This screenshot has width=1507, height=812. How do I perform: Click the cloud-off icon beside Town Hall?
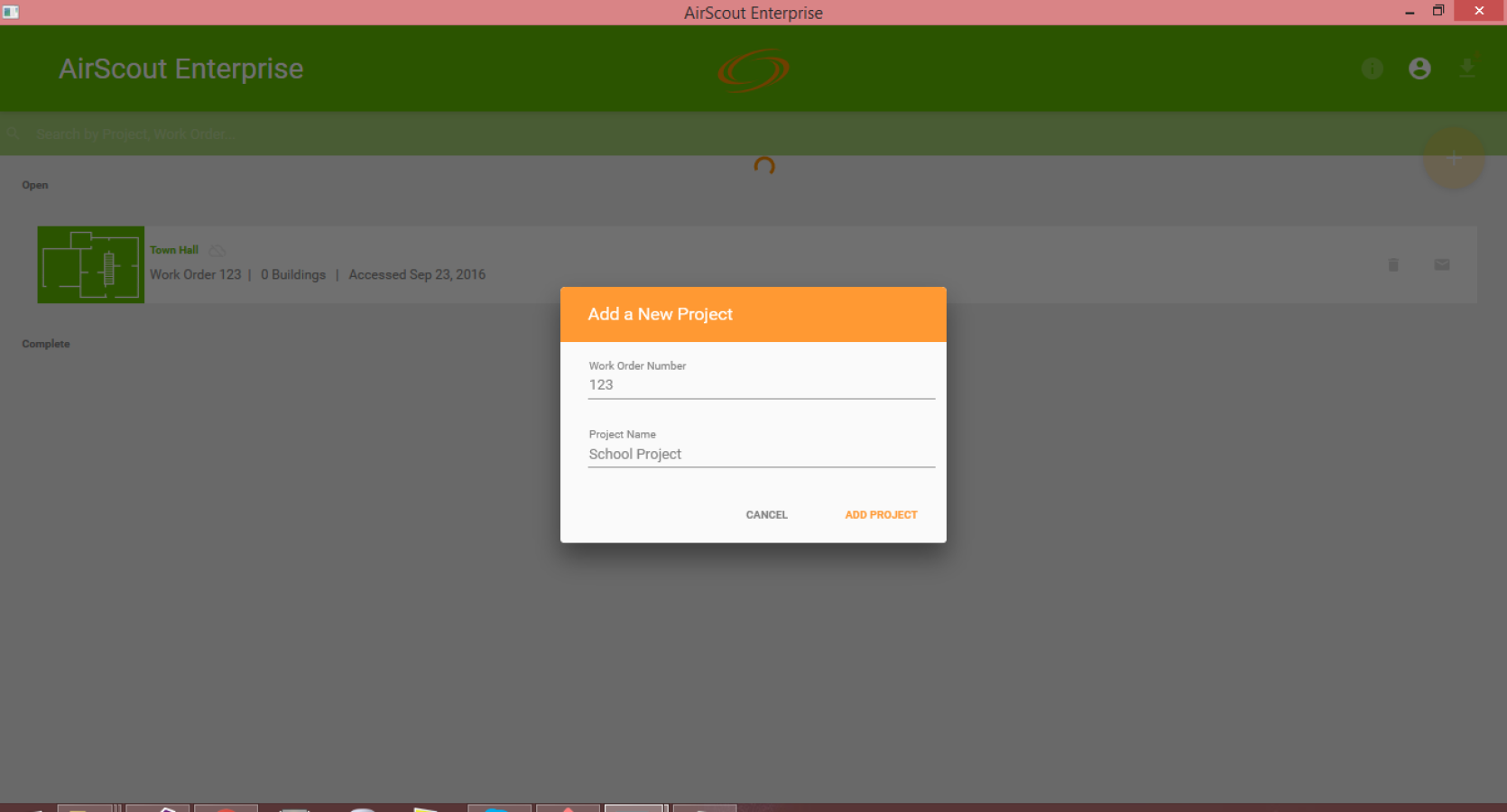[x=217, y=250]
